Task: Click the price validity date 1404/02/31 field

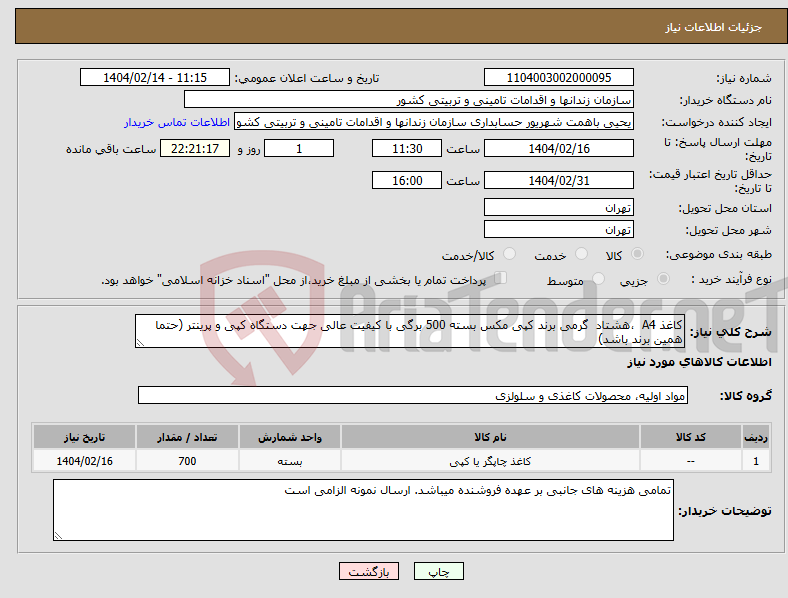Action: (558, 180)
